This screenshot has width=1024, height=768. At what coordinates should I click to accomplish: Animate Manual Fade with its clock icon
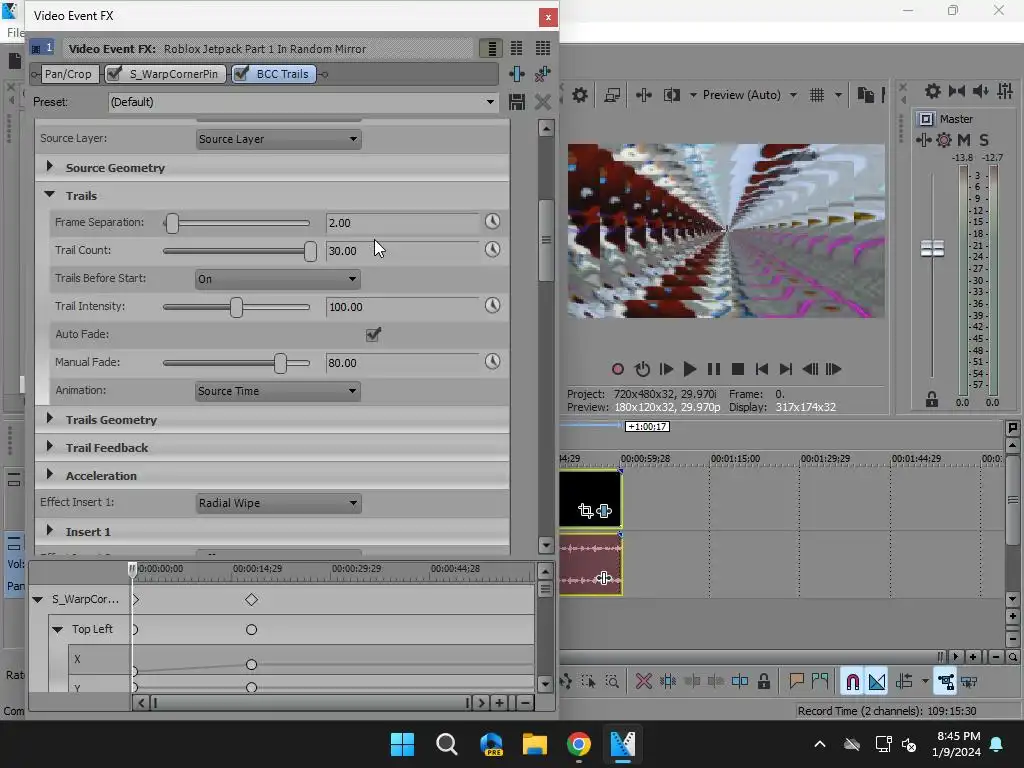point(492,362)
